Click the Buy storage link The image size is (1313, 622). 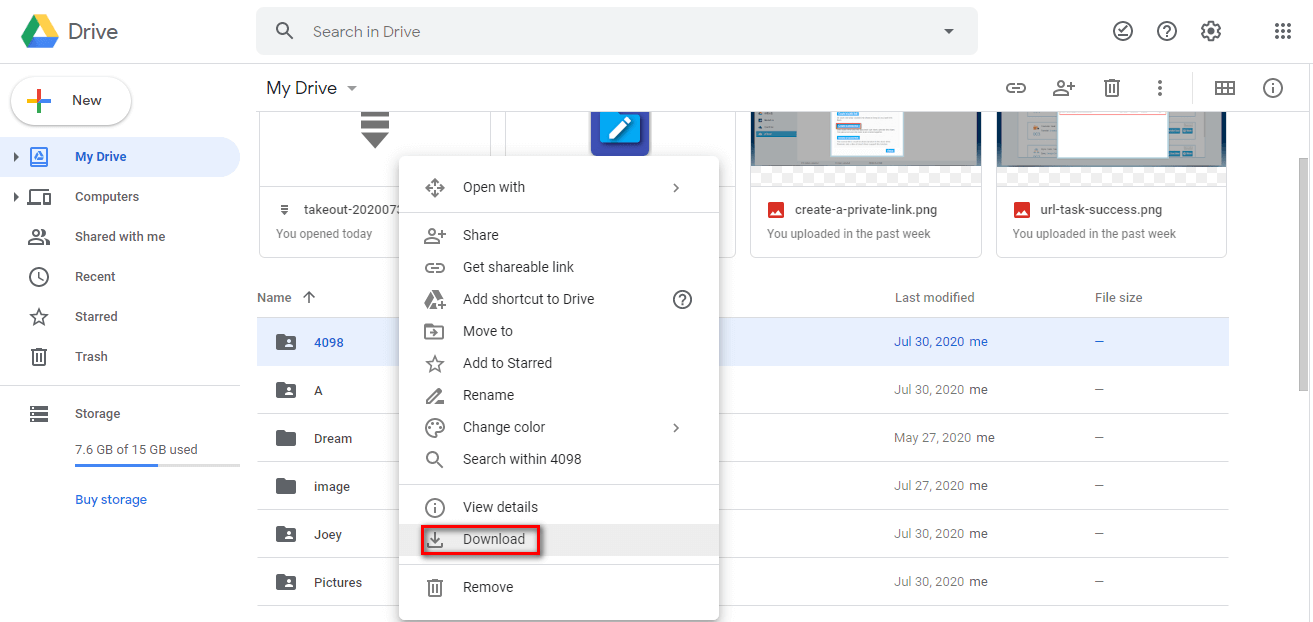click(x=111, y=500)
